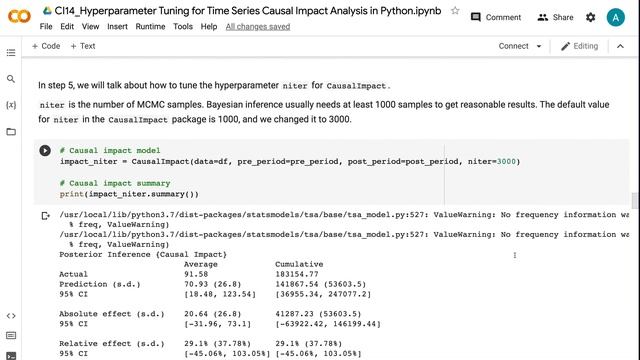Open the Edit menu
Viewport: 640px width, 360px height.
[x=67, y=27]
